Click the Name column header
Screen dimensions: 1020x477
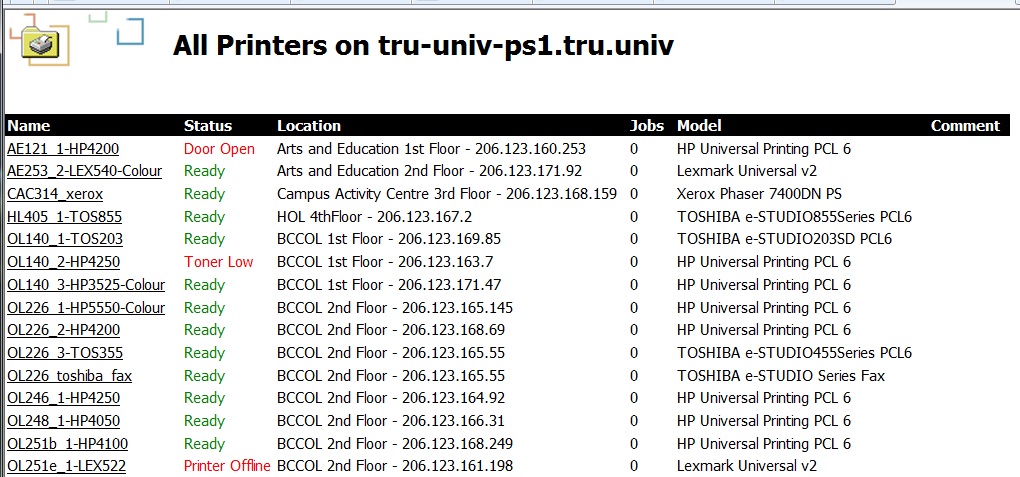[28, 126]
